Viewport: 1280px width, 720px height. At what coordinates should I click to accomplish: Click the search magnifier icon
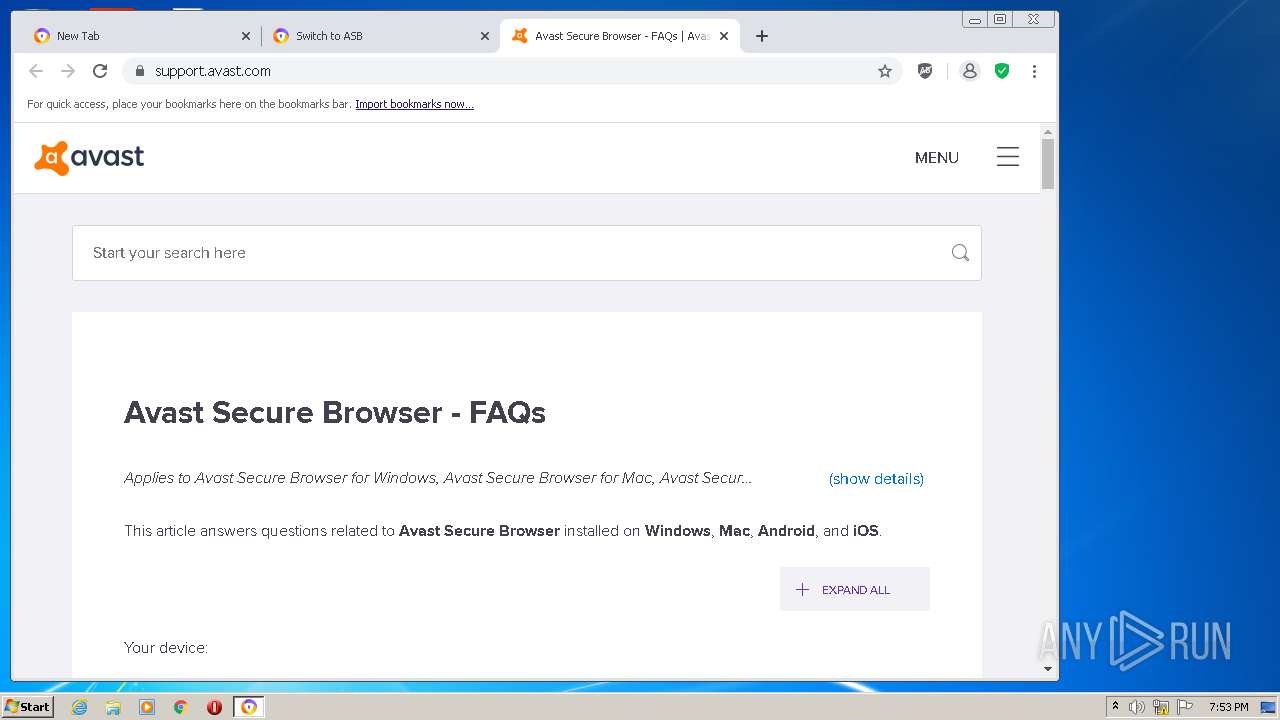960,253
